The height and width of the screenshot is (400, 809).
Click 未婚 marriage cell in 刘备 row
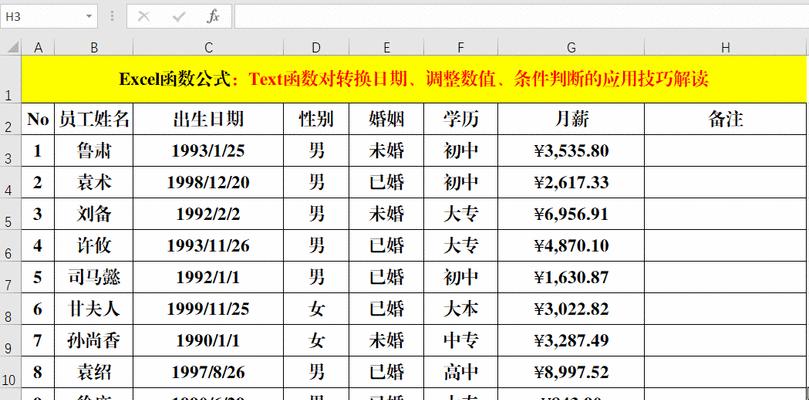[x=386, y=214]
